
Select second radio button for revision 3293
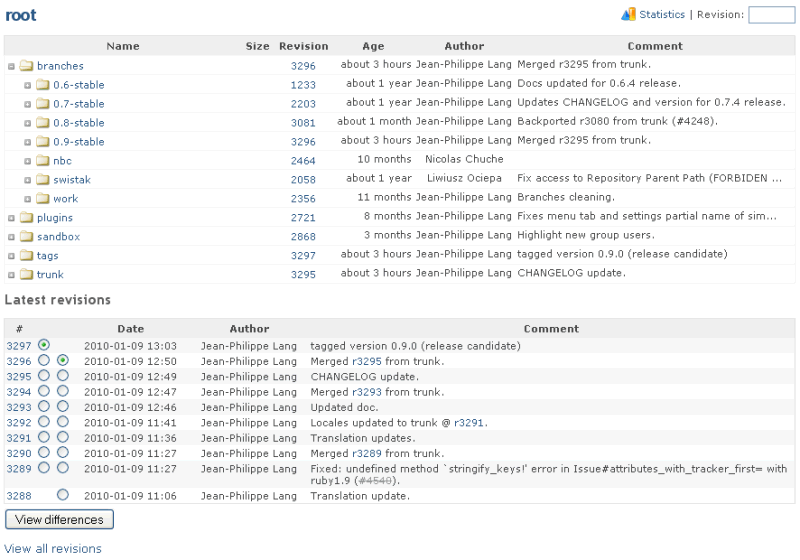(63, 406)
